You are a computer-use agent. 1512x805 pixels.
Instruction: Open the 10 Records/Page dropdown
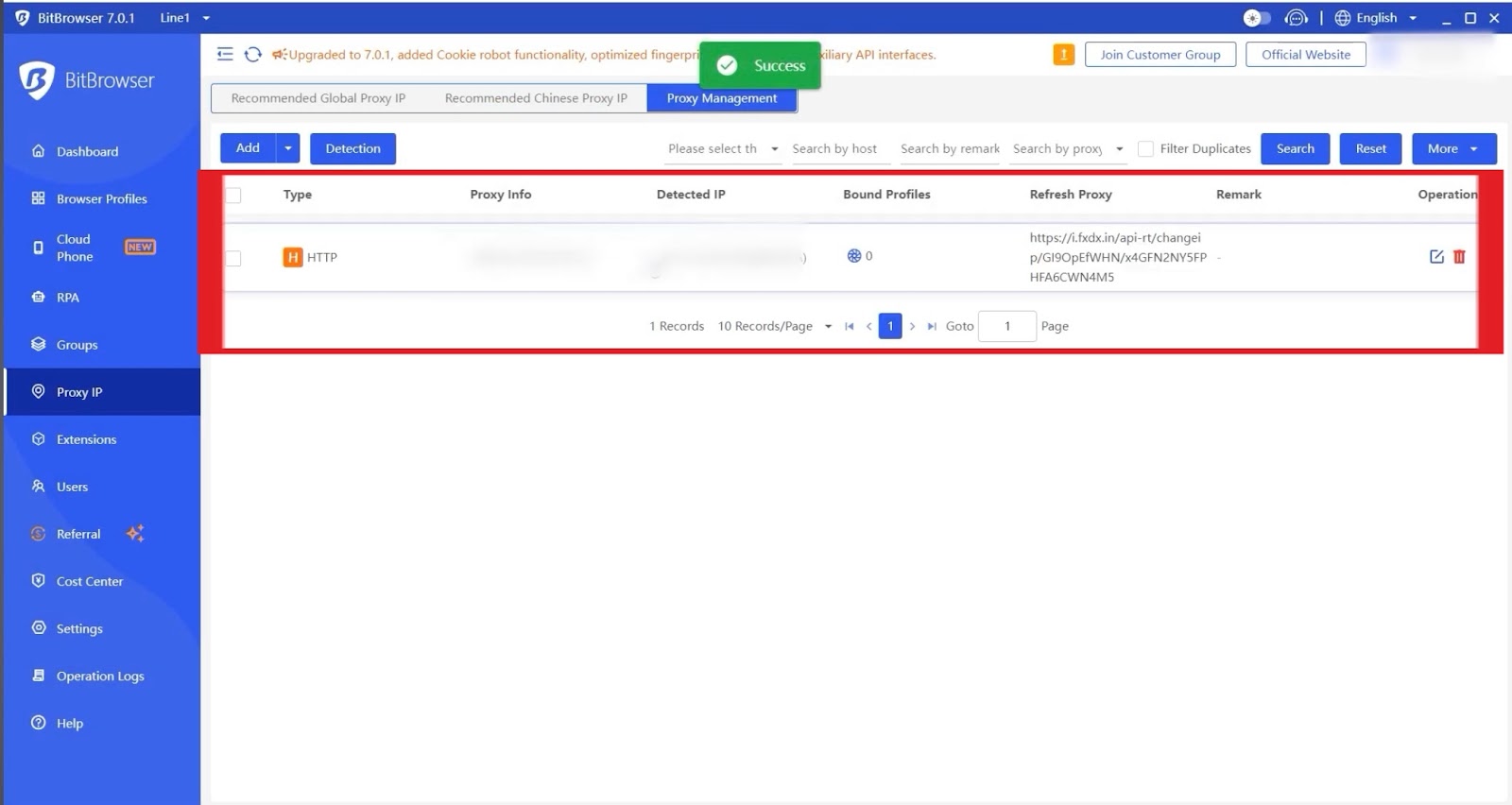pyautogui.click(x=774, y=326)
